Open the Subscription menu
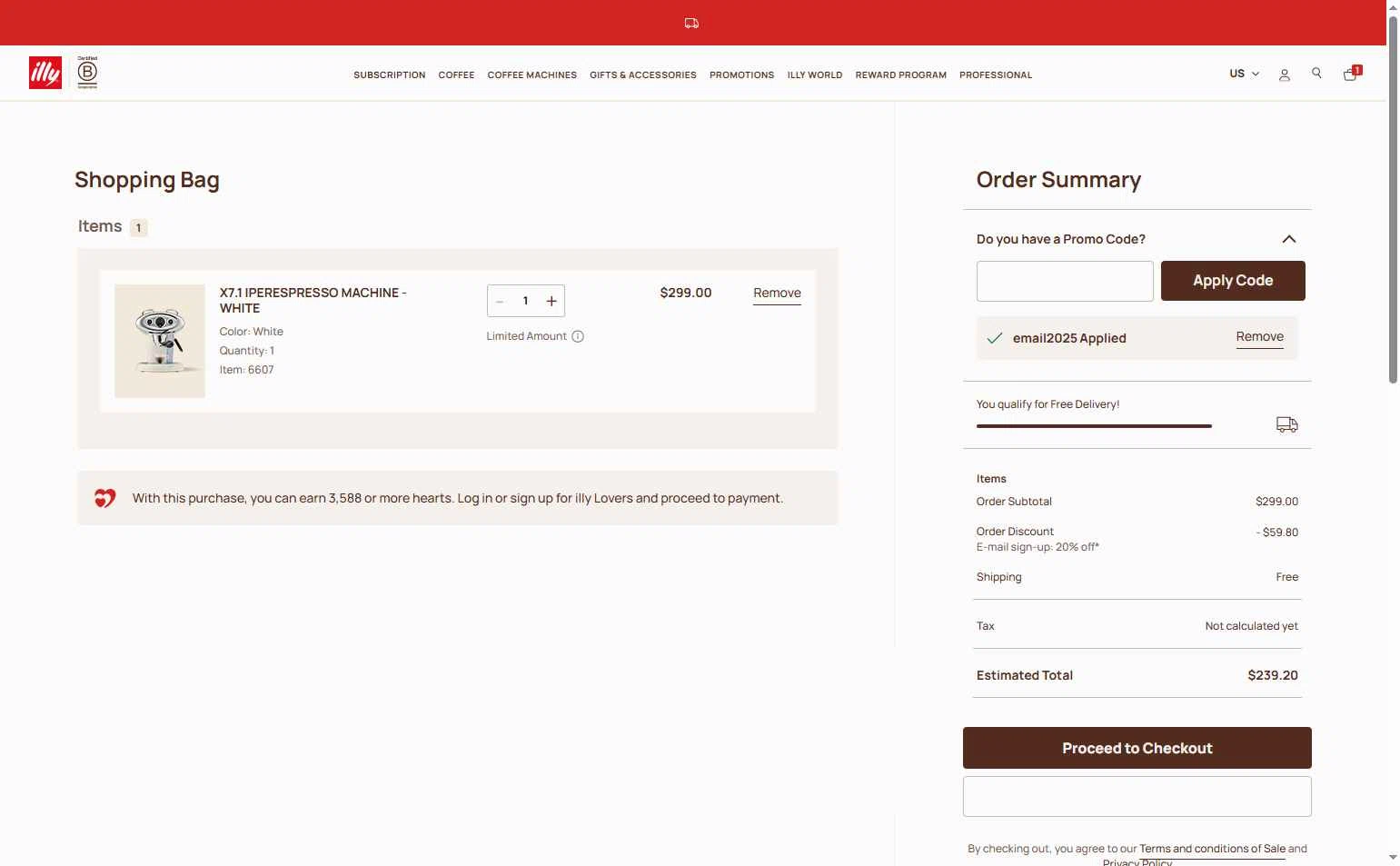This screenshot has width=1400, height=866. [x=390, y=75]
